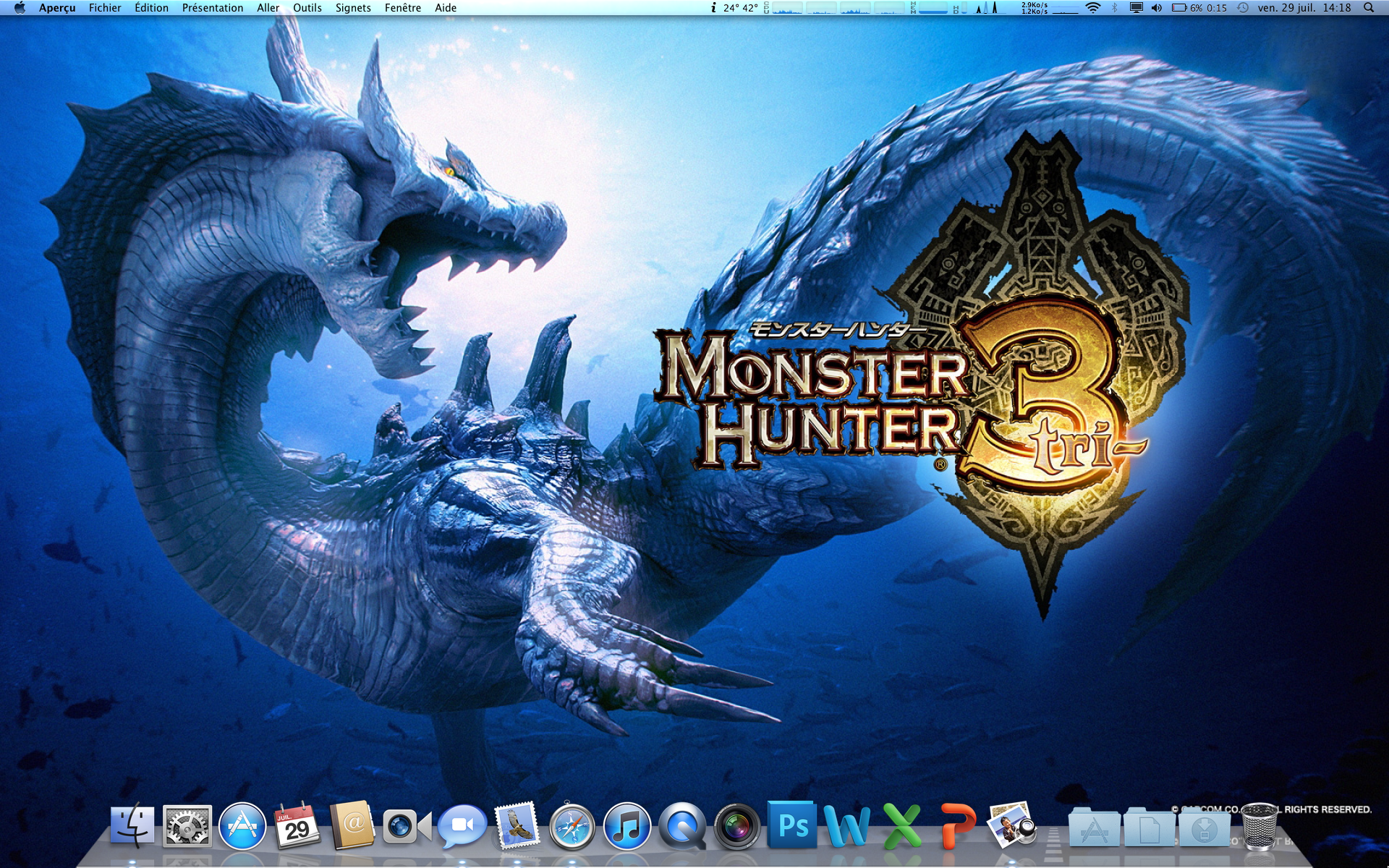The height and width of the screenshot is (868, 1389).
Task: Click the Spotlight magnifying glass
Action: tap(1369, 8)
